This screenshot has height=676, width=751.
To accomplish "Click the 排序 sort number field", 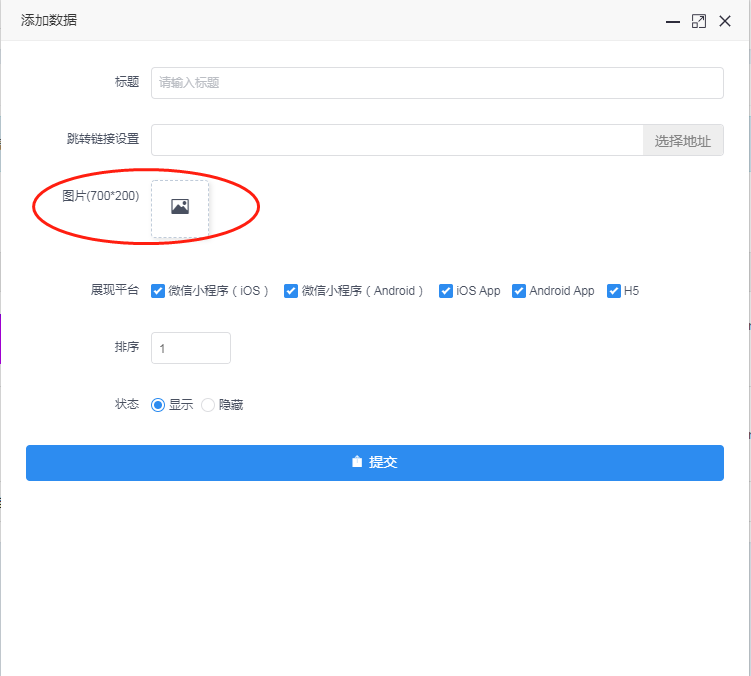I will click(191, 348).
